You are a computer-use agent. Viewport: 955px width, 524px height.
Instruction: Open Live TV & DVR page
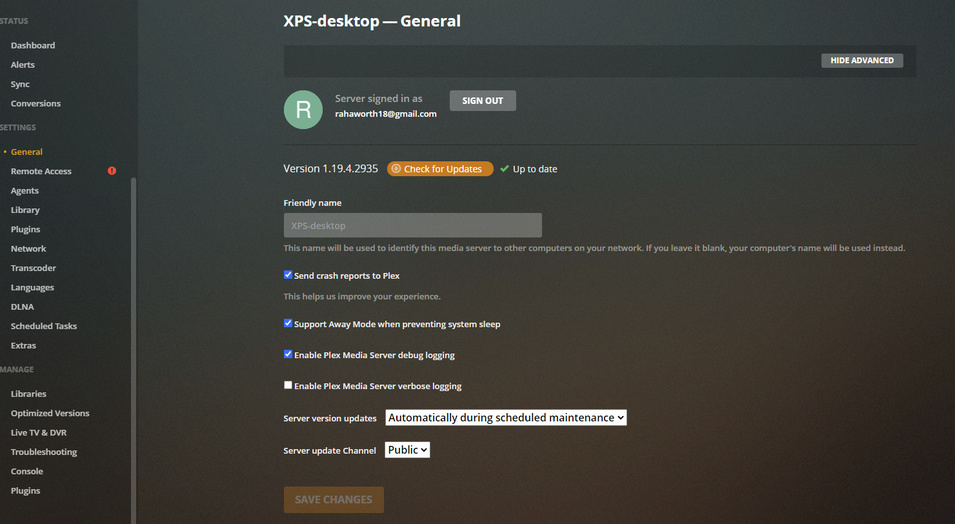click(38, 433)
